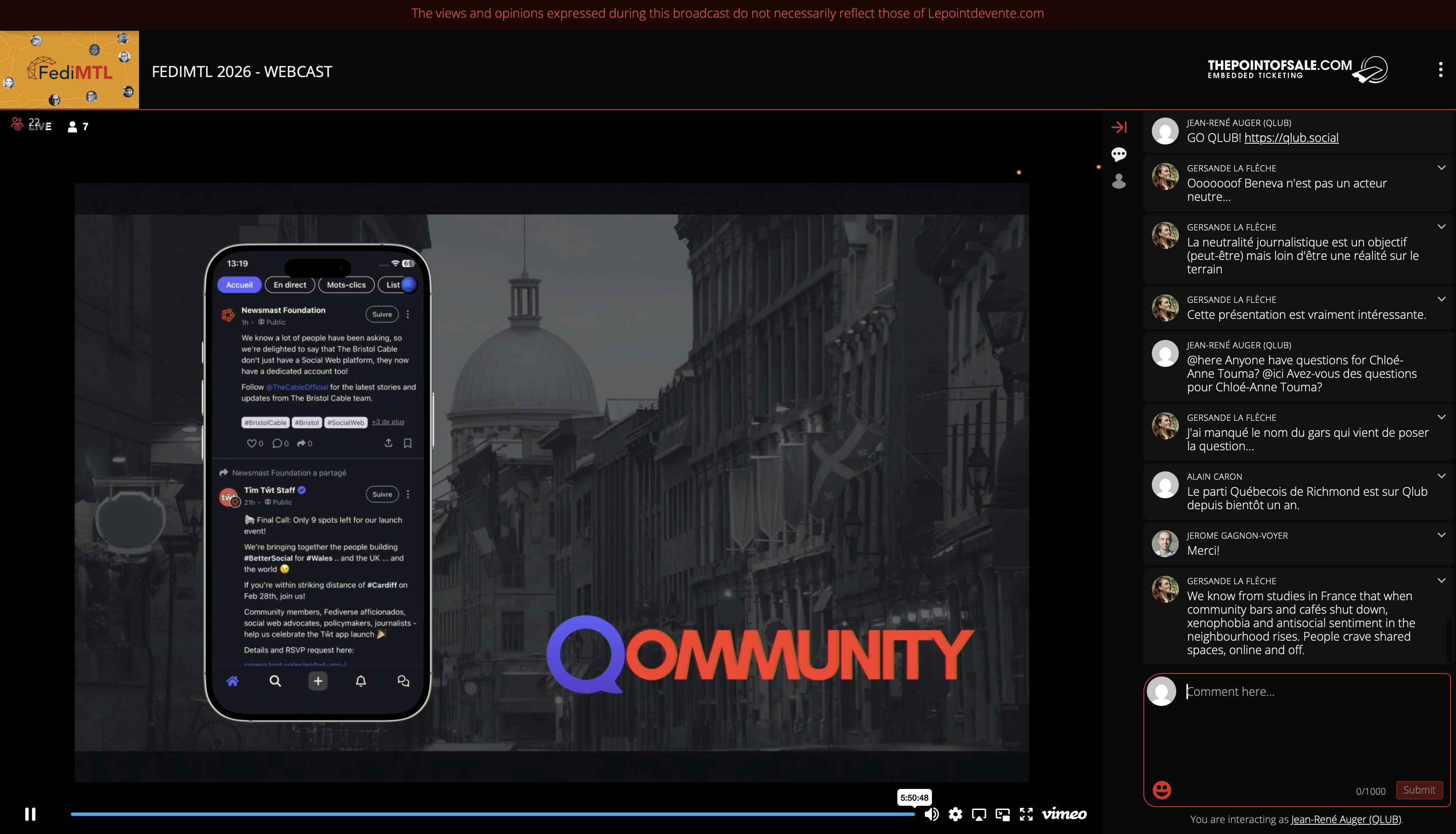Pause the webcast video

coord(30,814)
